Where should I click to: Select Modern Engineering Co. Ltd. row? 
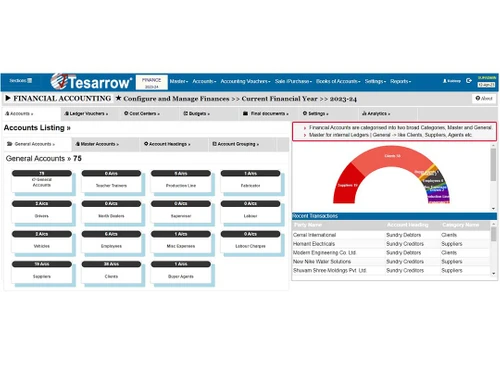click(x=391, y=253)
